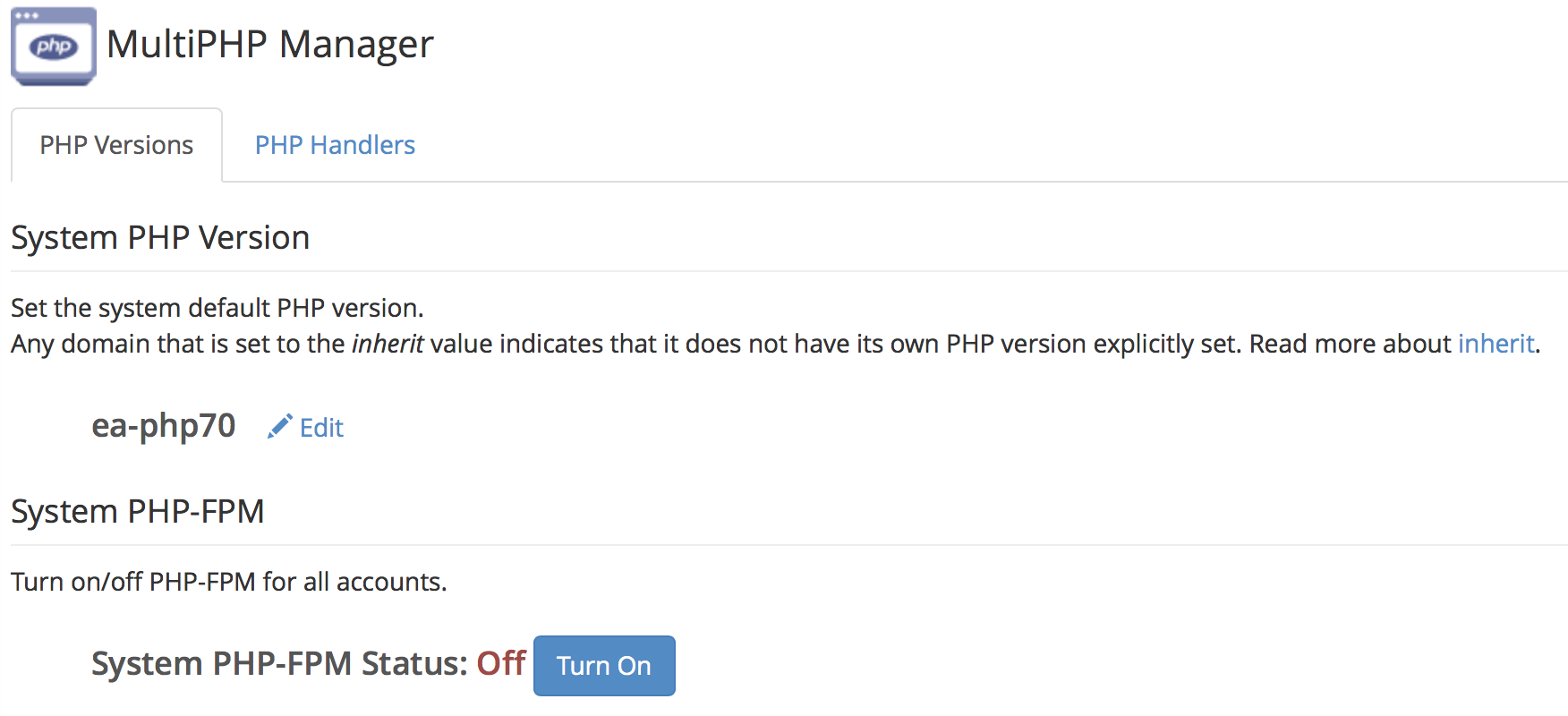Image resolution: width=1568 pixels, height=716 pixels.
Task: Switch to the PHP Handlers tab
Action: (x=335, y=145)
